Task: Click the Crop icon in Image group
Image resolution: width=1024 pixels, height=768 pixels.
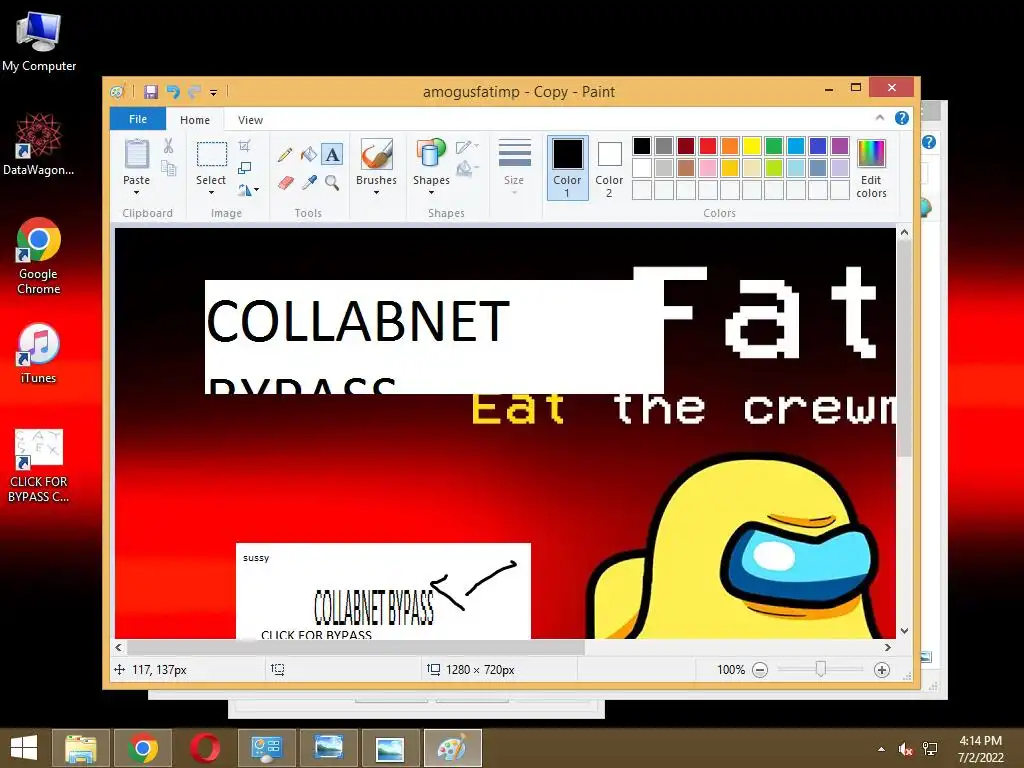Action: click(245, 146)
